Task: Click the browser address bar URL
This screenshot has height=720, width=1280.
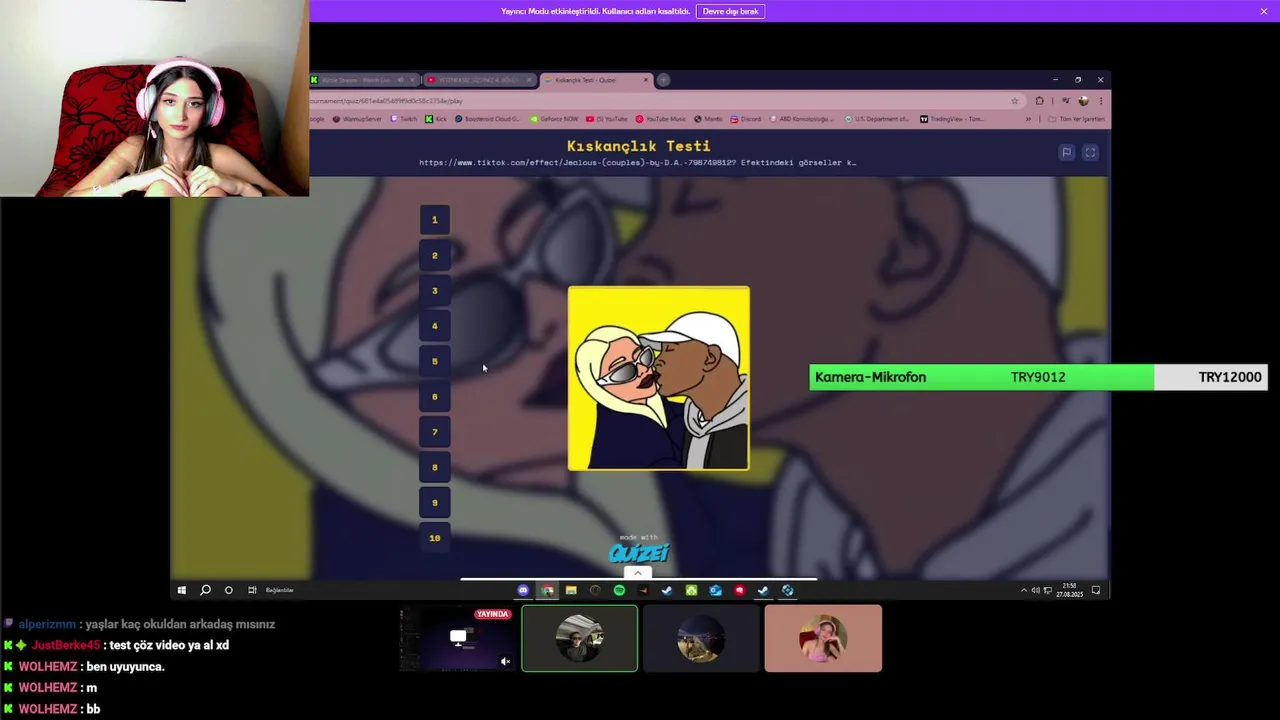Action: pos(386,101)
